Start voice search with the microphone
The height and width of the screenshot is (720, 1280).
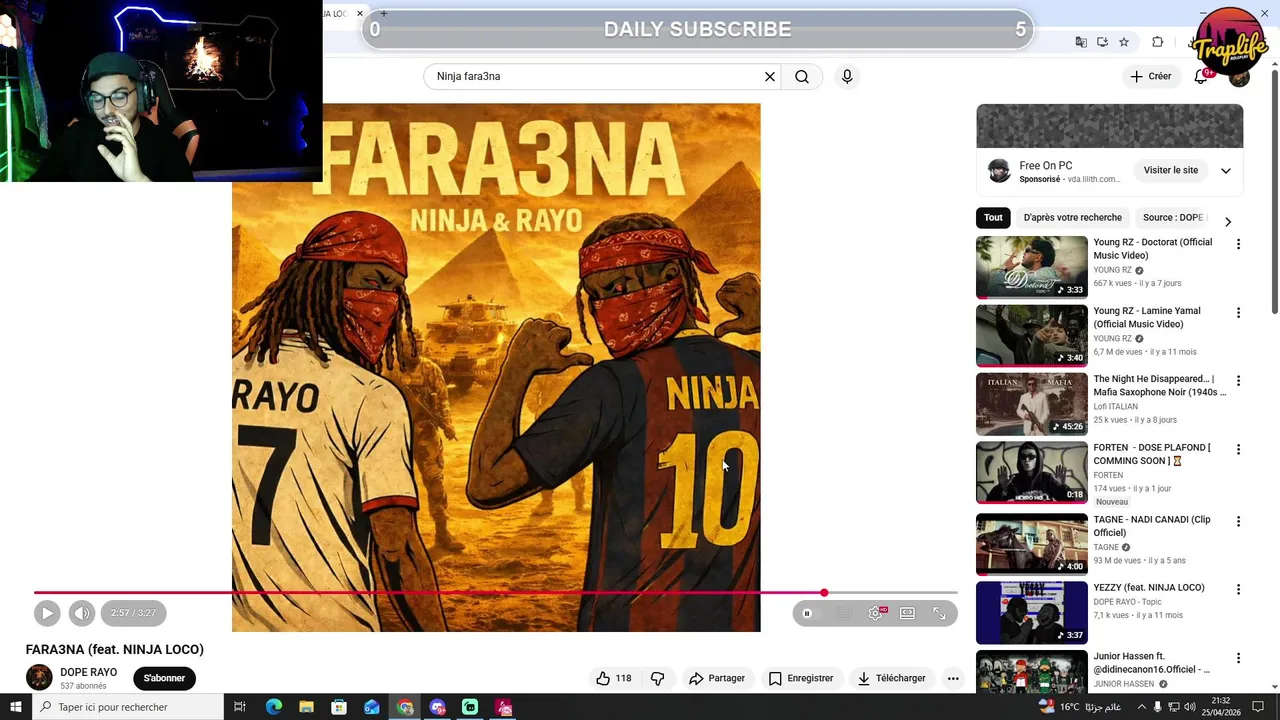tap(847, 76)
